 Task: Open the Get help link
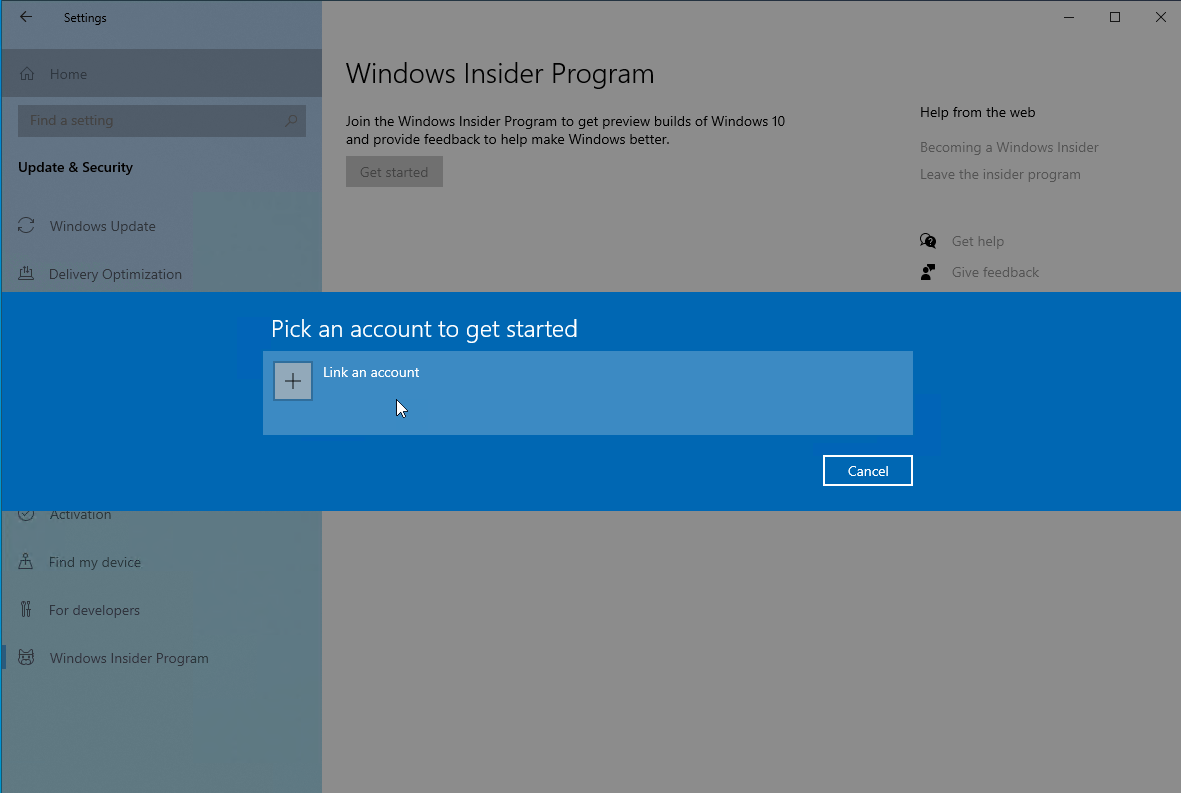coord(977,241)
